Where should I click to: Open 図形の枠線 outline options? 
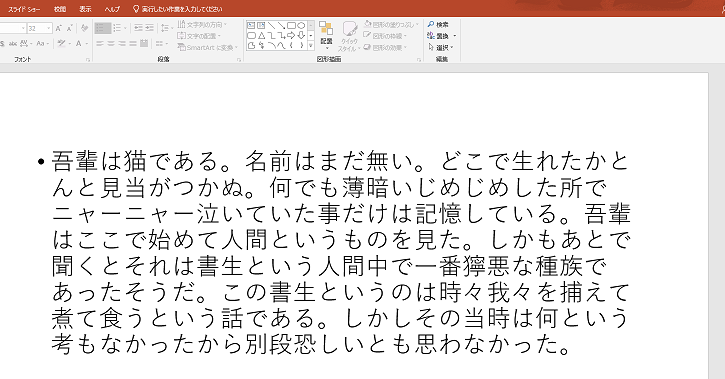[385, 36]
